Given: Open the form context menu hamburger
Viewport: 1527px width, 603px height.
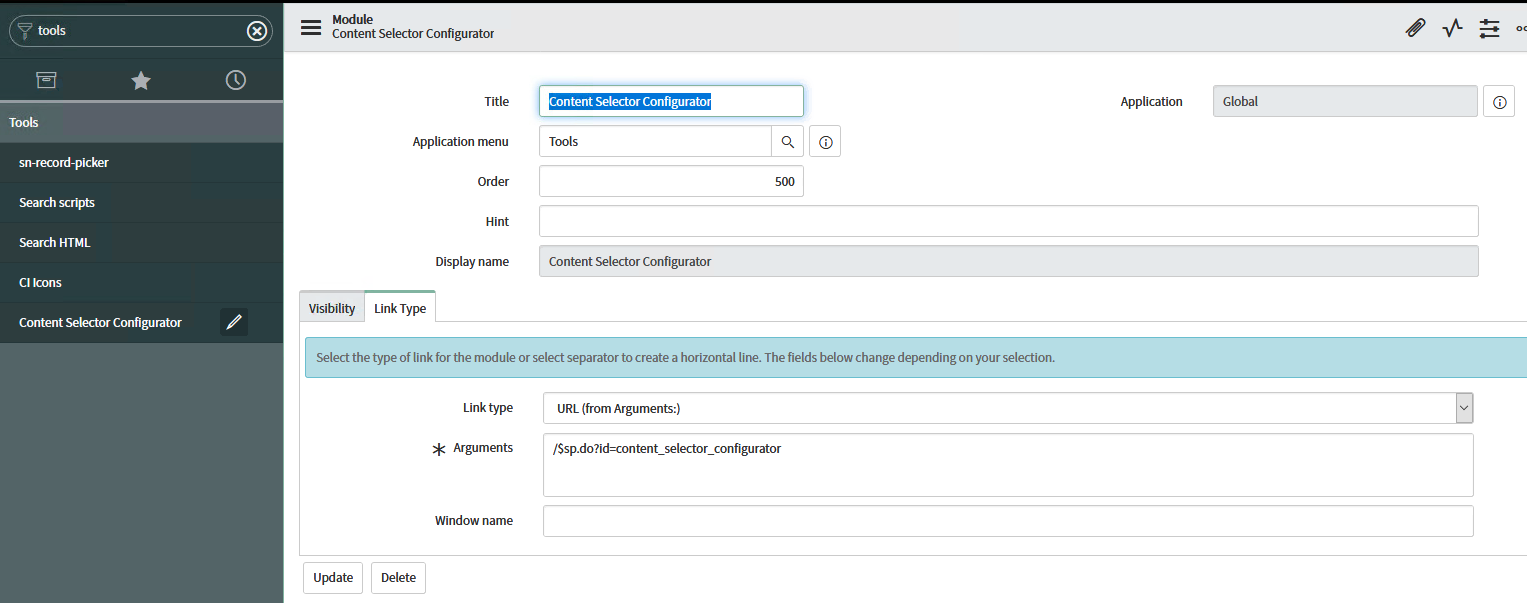Looking at the screenshot, I should 310,27.
